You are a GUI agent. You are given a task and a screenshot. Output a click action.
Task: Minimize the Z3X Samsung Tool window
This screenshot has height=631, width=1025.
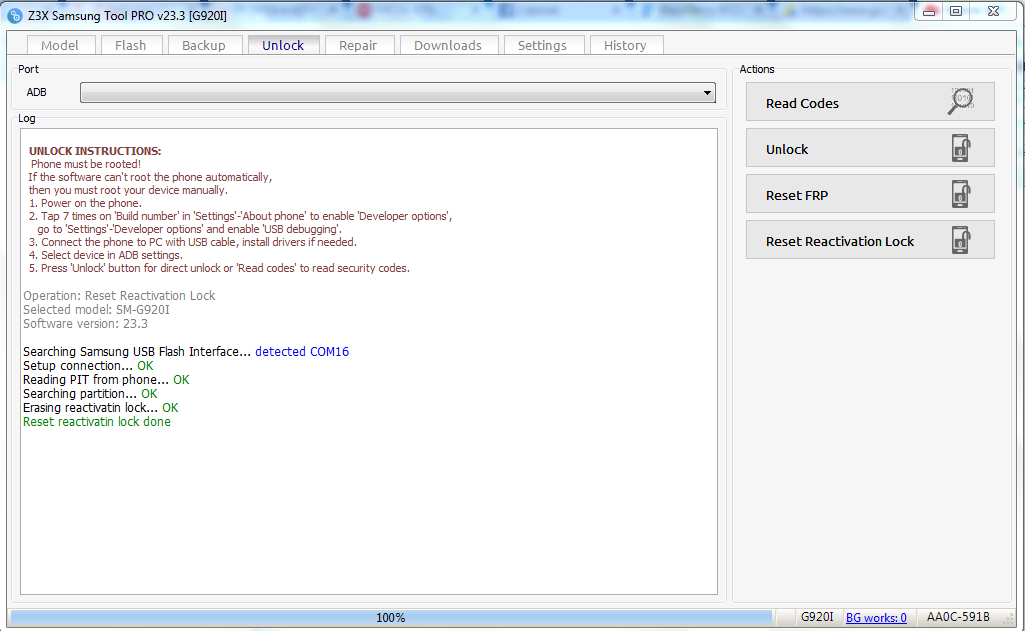(929, 11)
